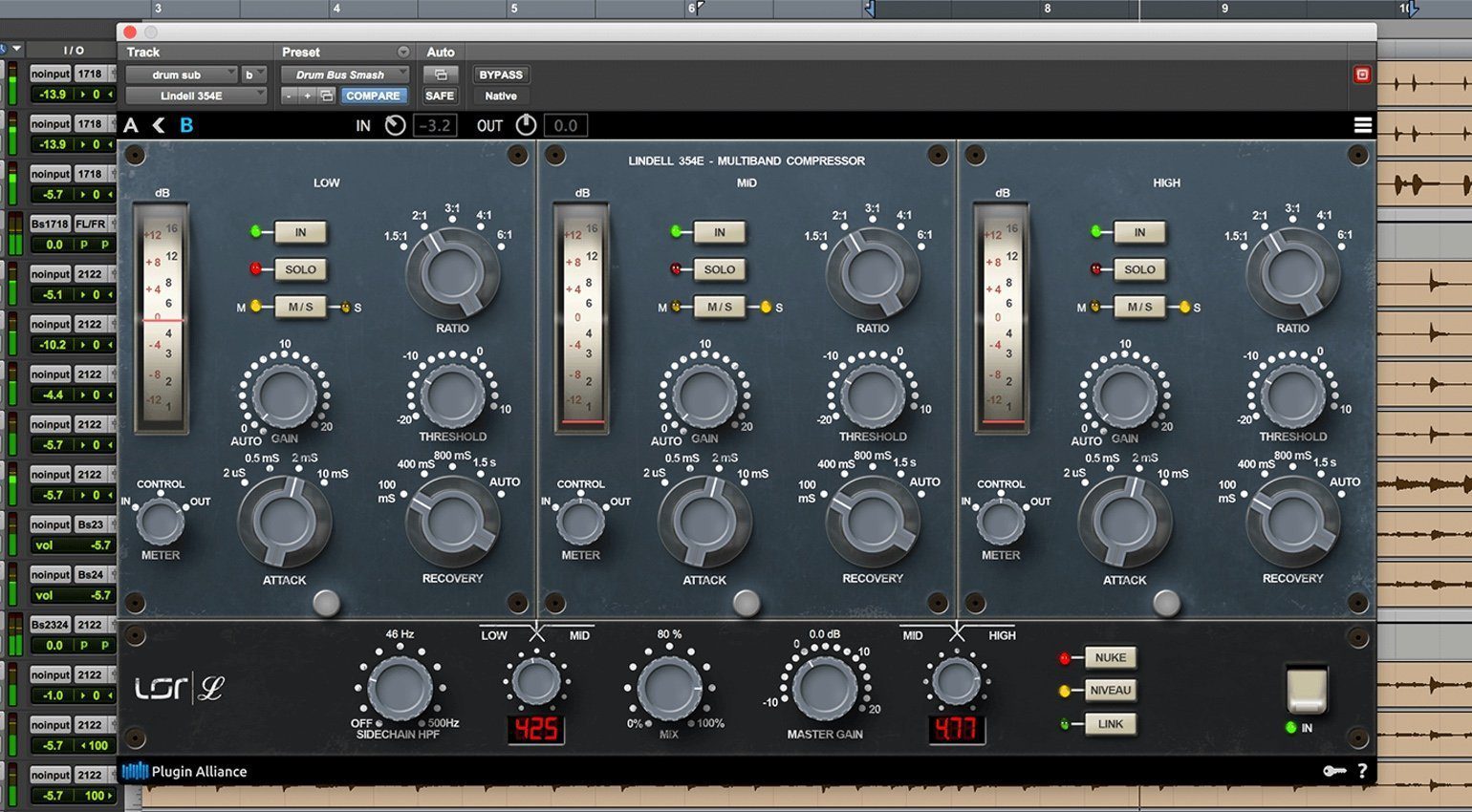
Task: Click the Auto window icon button
Action: coord(441,75)
